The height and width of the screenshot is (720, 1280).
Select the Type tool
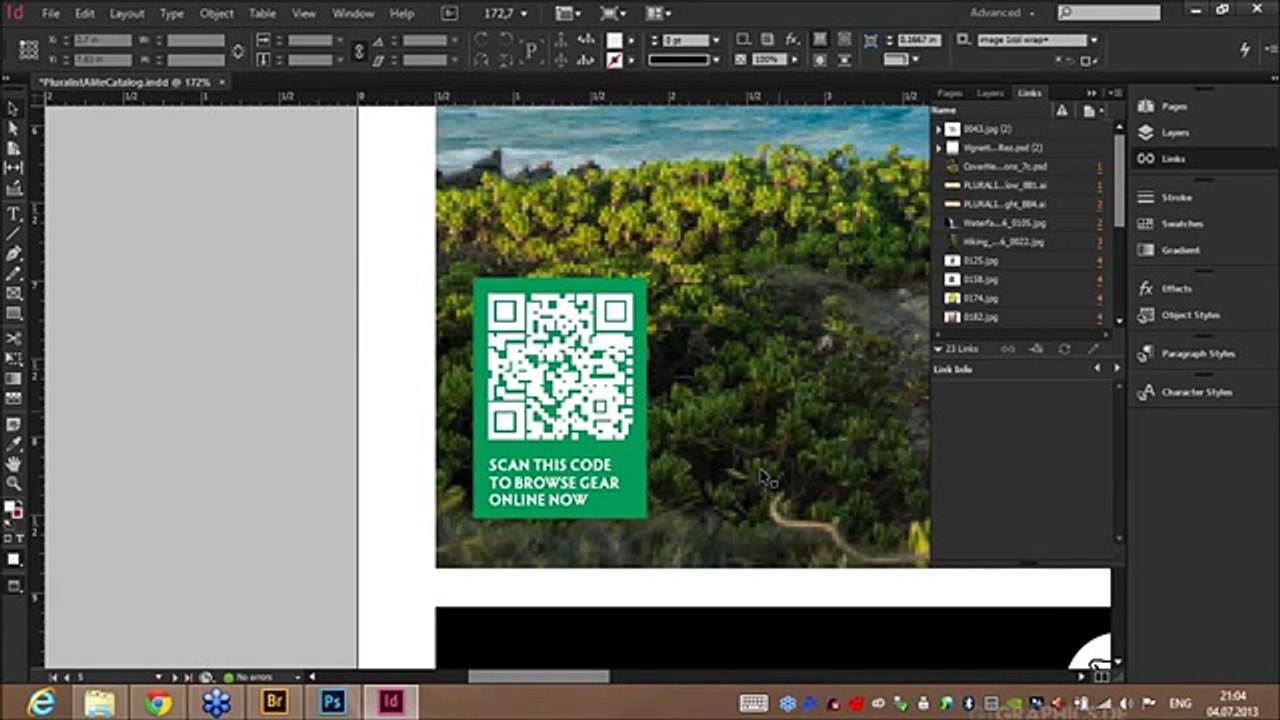coord(13,214)
